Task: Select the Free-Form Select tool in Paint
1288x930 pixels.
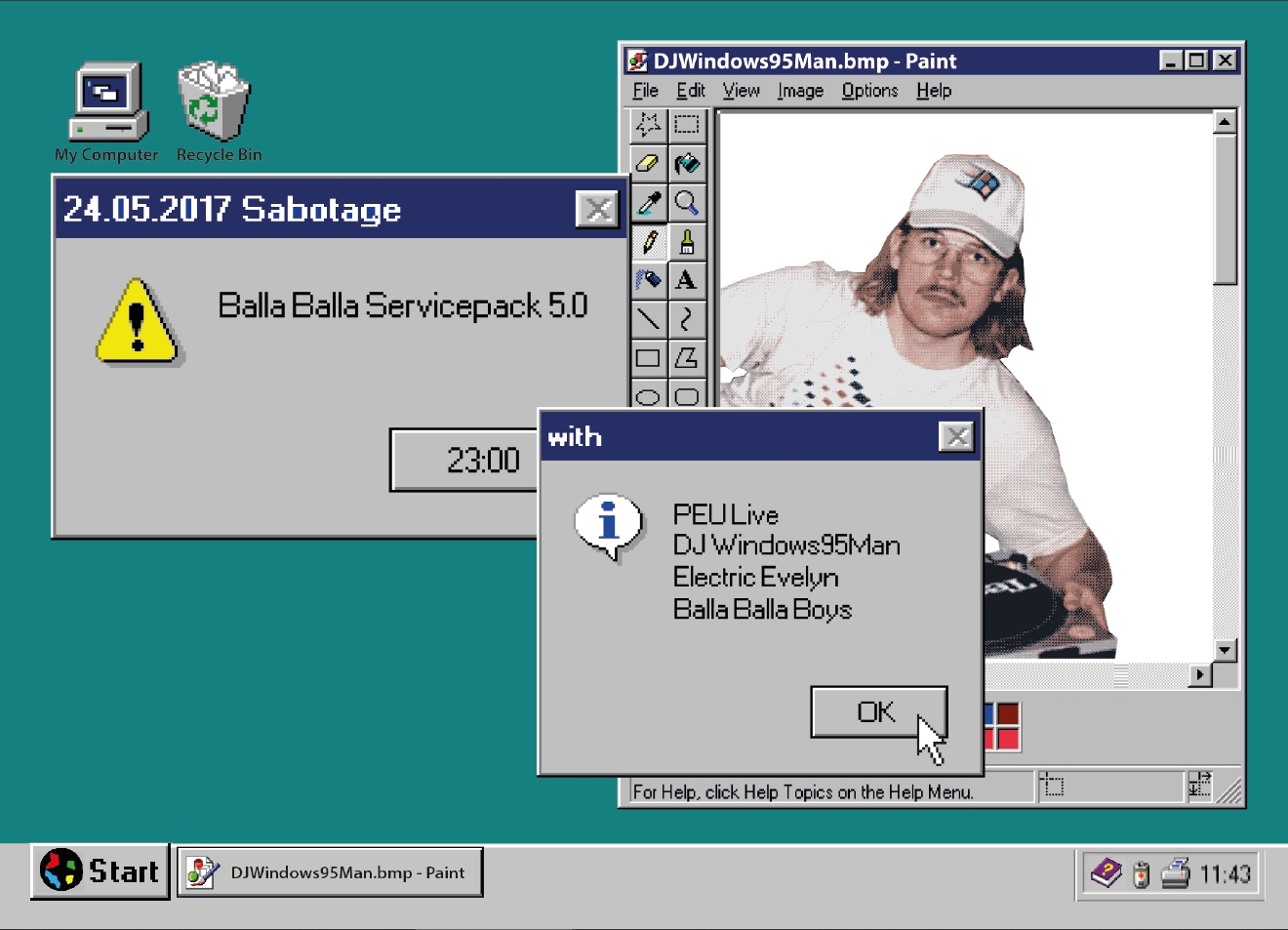Action: (649, 125)
